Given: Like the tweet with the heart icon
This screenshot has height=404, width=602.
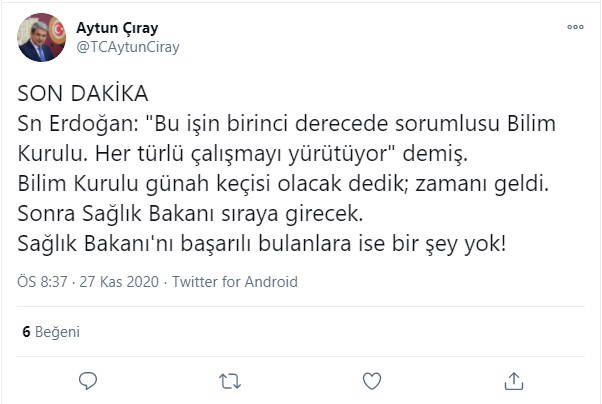Looking at the screenshot, I should point(371,381).
